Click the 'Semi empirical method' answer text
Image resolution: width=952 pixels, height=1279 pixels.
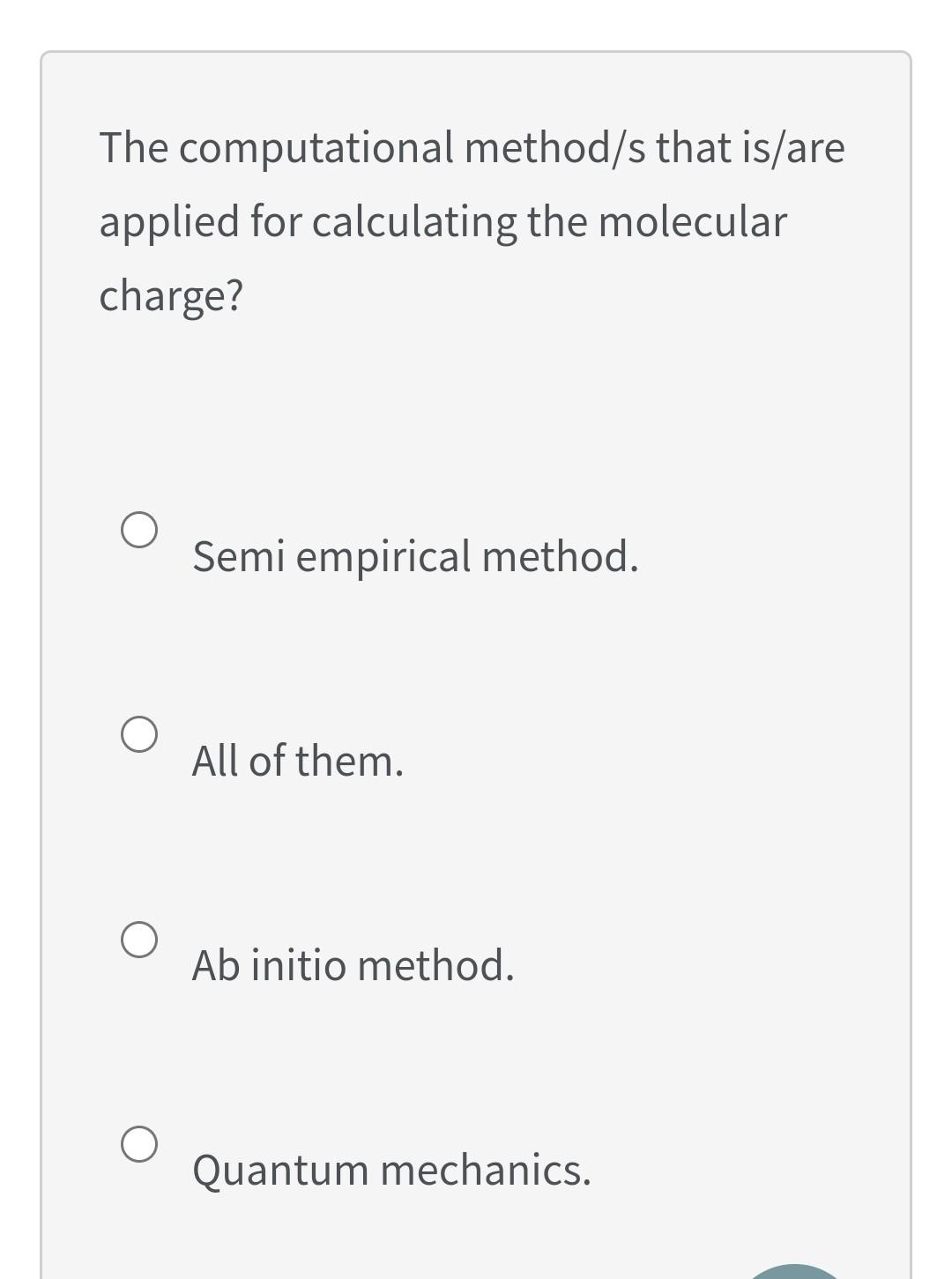(x=414, y=556)
